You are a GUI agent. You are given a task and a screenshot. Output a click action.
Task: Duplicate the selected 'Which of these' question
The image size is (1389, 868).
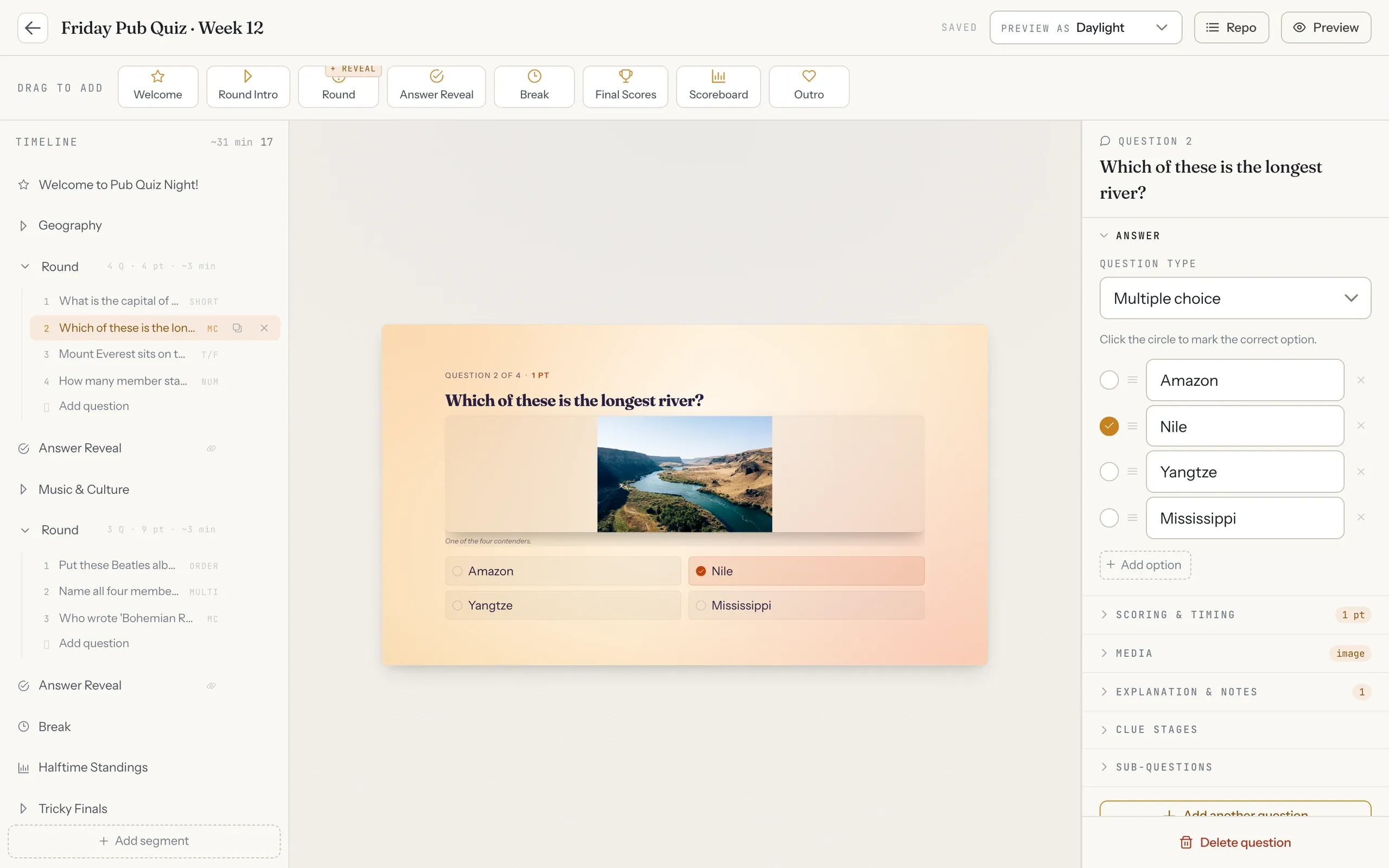pyautogui.click(x=237, y=328)
